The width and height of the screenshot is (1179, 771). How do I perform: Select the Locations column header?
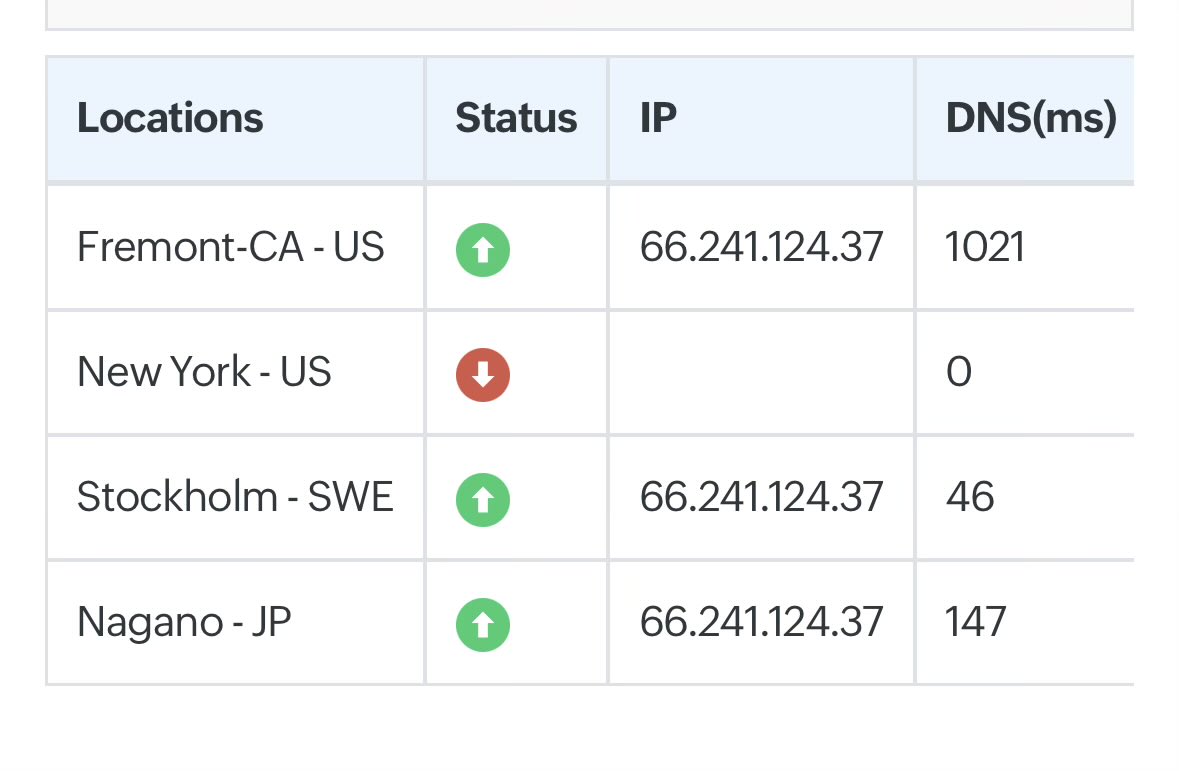(170, 119)
